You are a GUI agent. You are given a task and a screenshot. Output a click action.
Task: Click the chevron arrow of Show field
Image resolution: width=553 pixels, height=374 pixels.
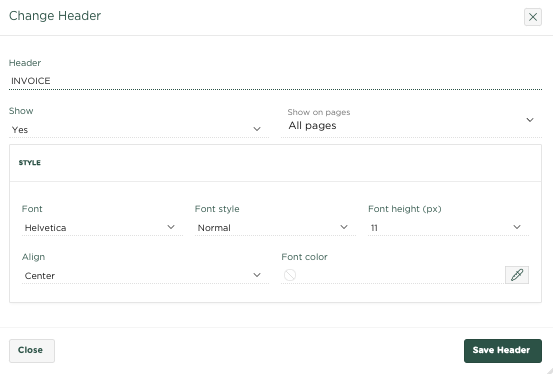coord(257,129)
